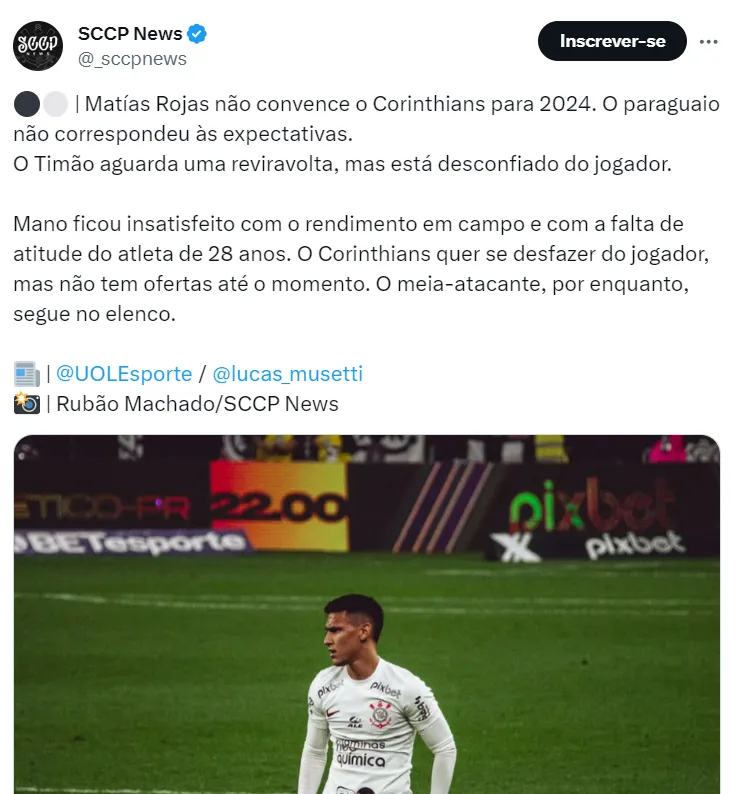Open the tweet photo of the player
The width and height of the screenshot is (739, 794).
[x=367, y=614]
